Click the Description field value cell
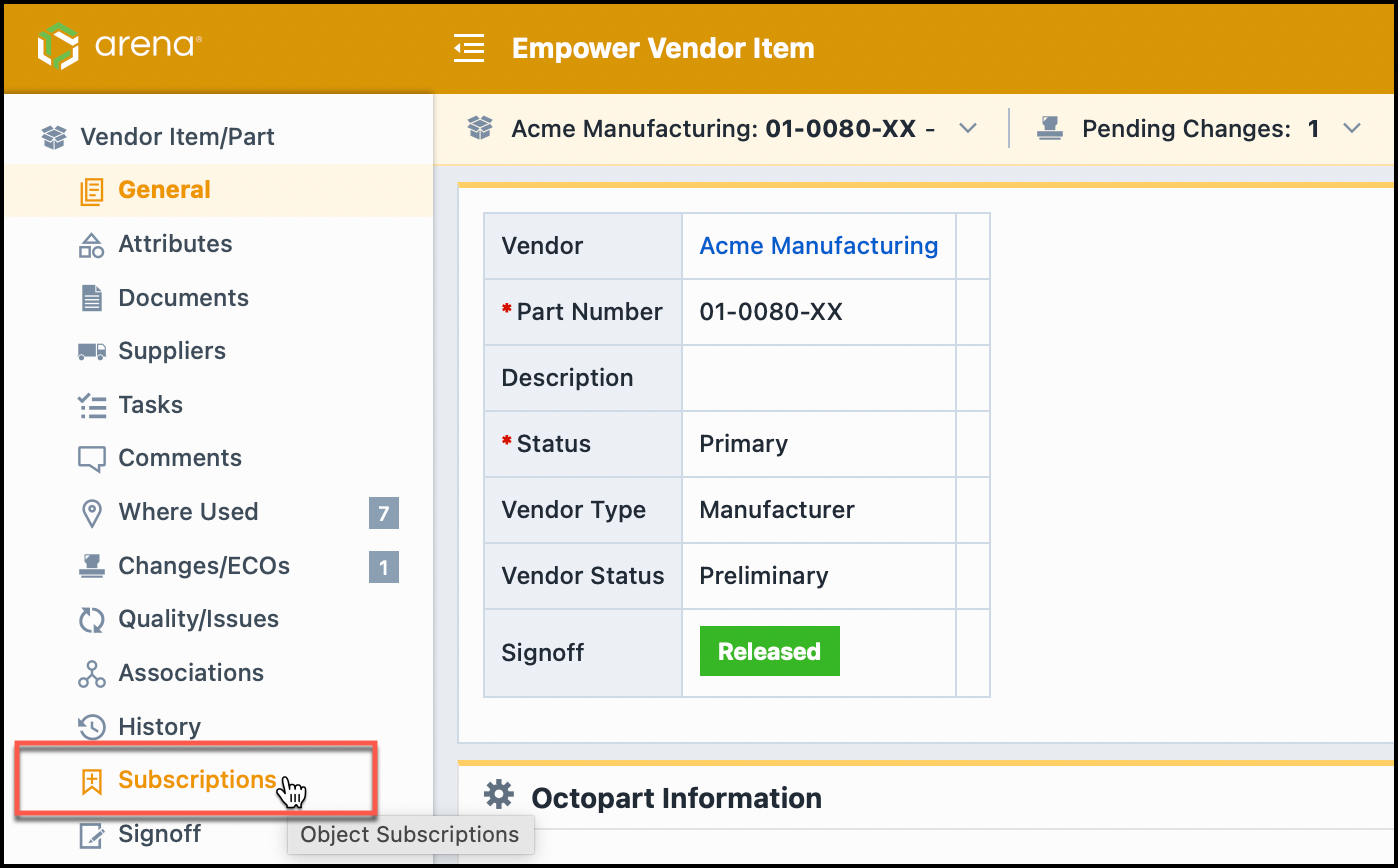Image resolution: width=1398 pixels, height=868 pixels. coord(818,377)
